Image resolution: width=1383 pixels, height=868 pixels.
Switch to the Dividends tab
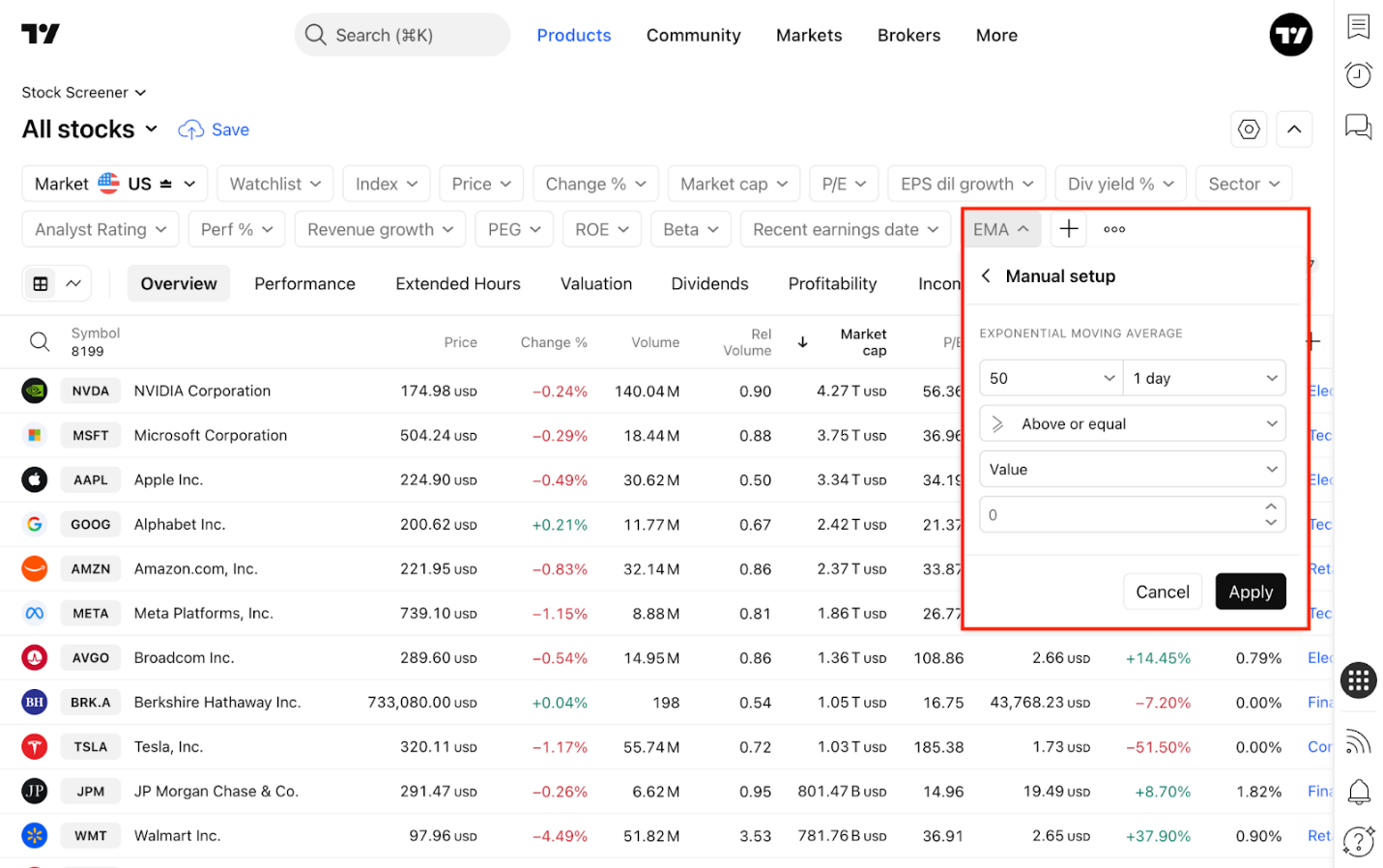709,283
